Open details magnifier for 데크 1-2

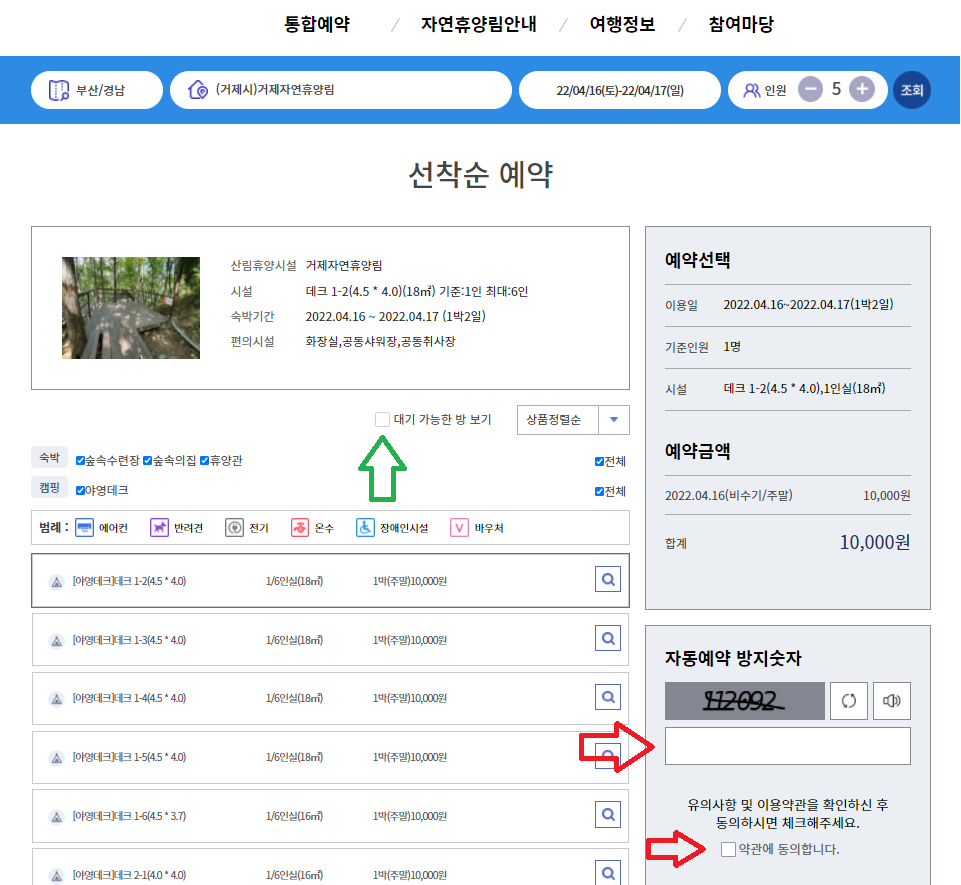click(608, 579)
